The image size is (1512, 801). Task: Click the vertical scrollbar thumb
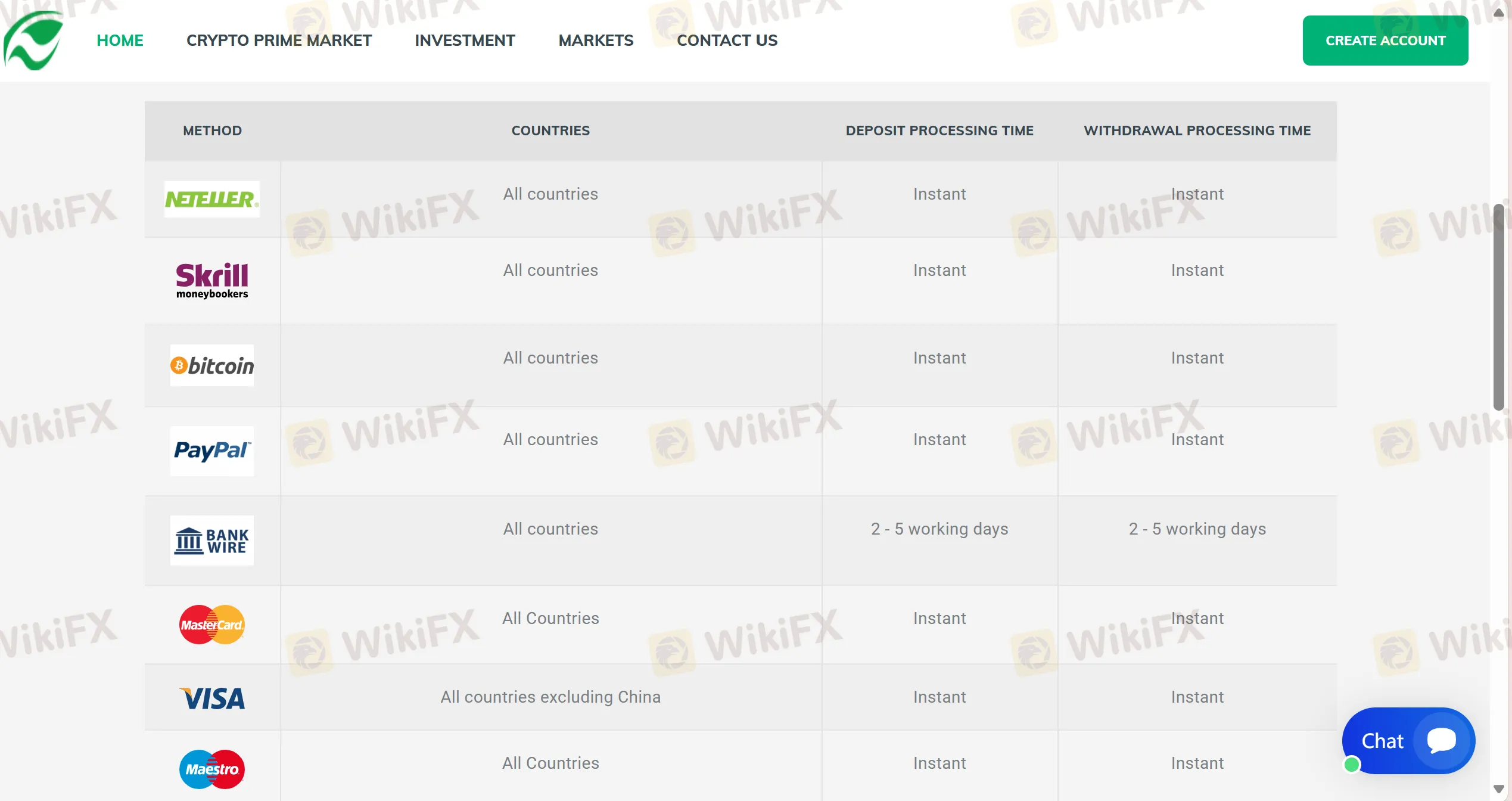[x=1499, y=307]
